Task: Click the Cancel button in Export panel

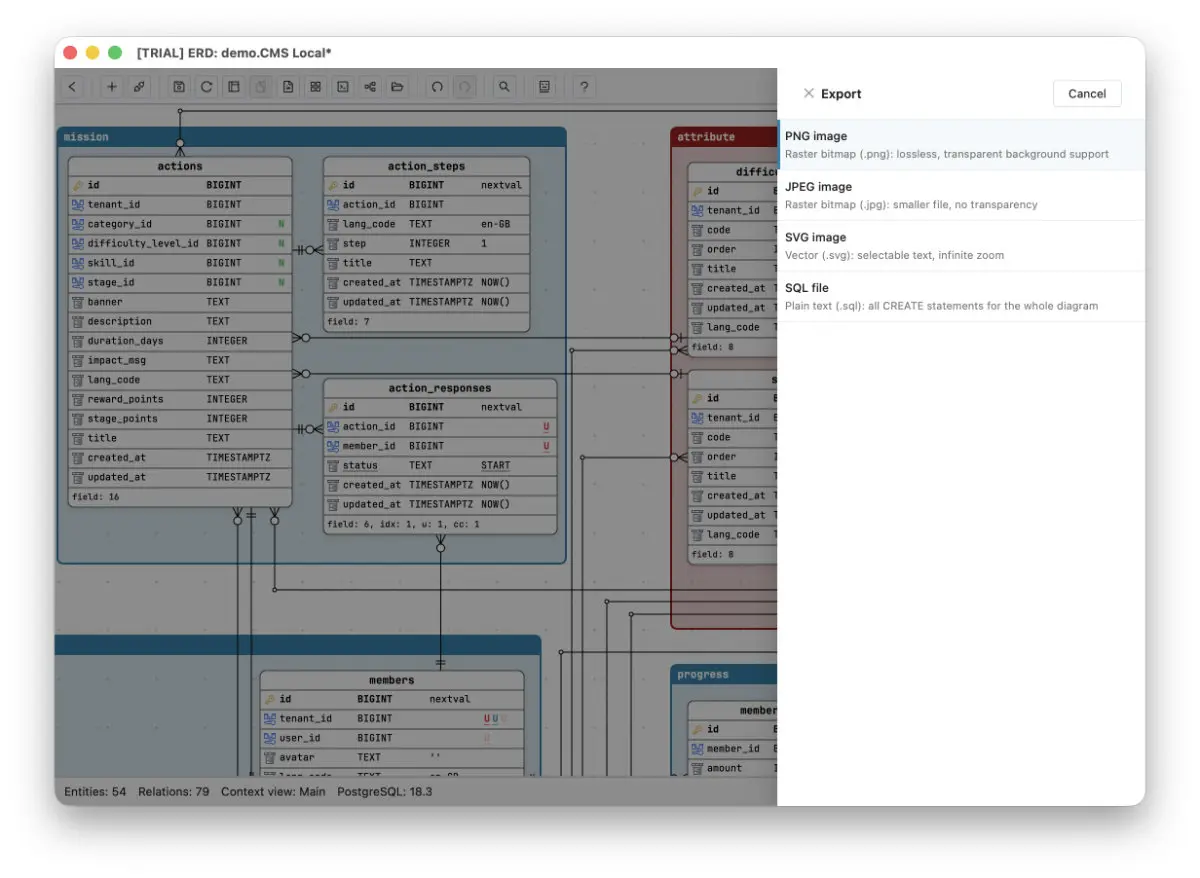Action: (1087, 93)
